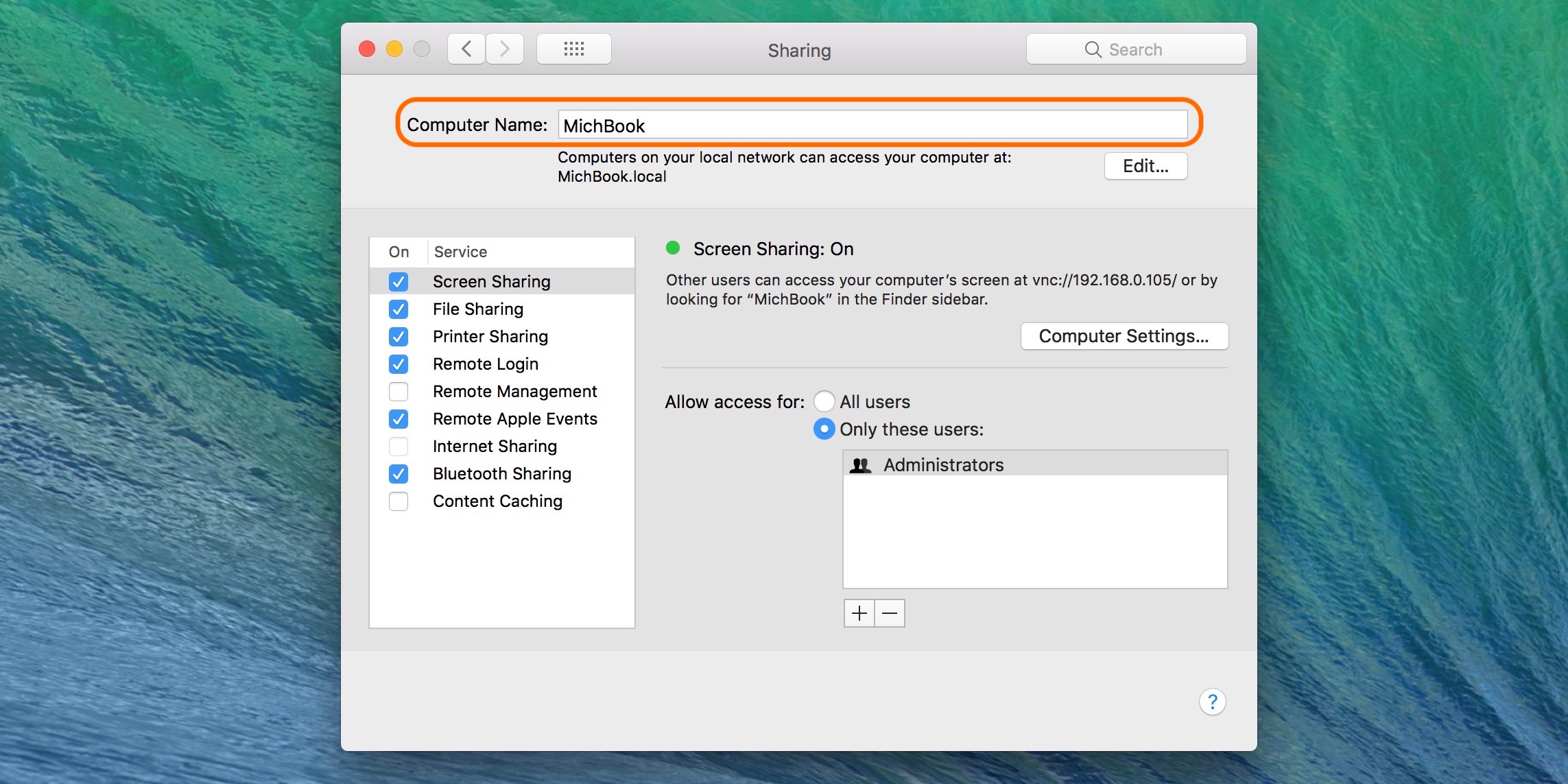Click the Remote Apple Events service icon
Image resolution: width=1568 pixels, height=784 pixels.
pos(396,418)
